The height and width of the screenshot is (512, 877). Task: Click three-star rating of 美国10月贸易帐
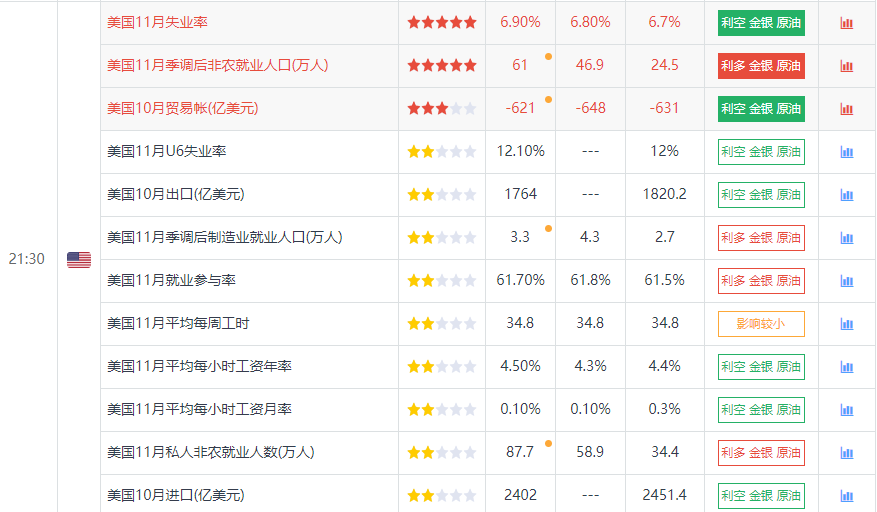pyautogui.click(x=442, y=109)
